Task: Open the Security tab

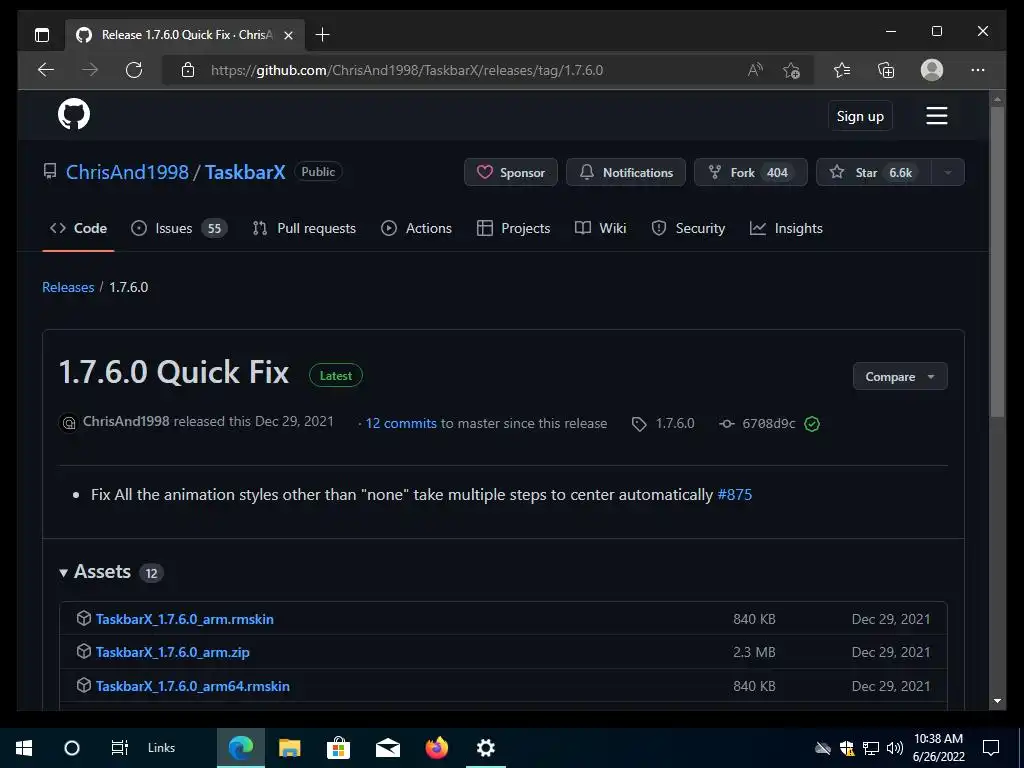Action: (688, 228)
